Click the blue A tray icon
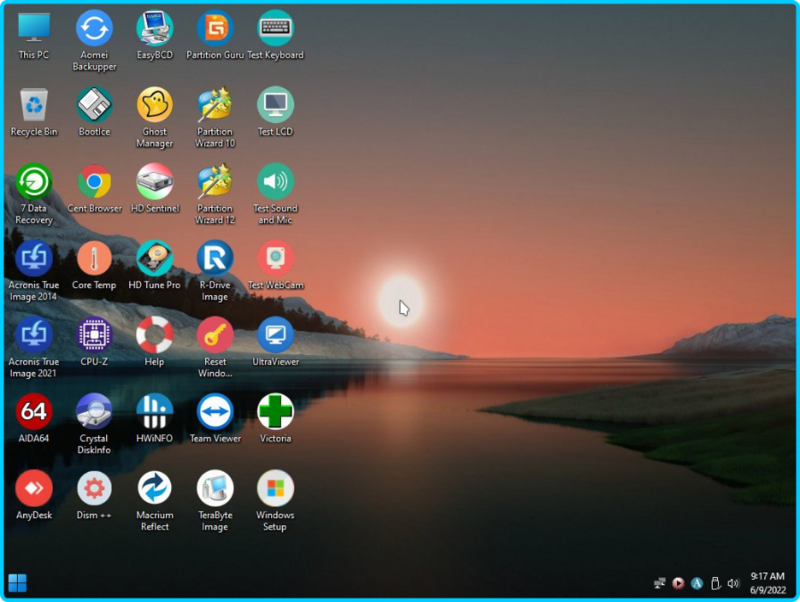The height and width of the screenshot is (602, 800). pyautogui.click(x=697, y=583)
